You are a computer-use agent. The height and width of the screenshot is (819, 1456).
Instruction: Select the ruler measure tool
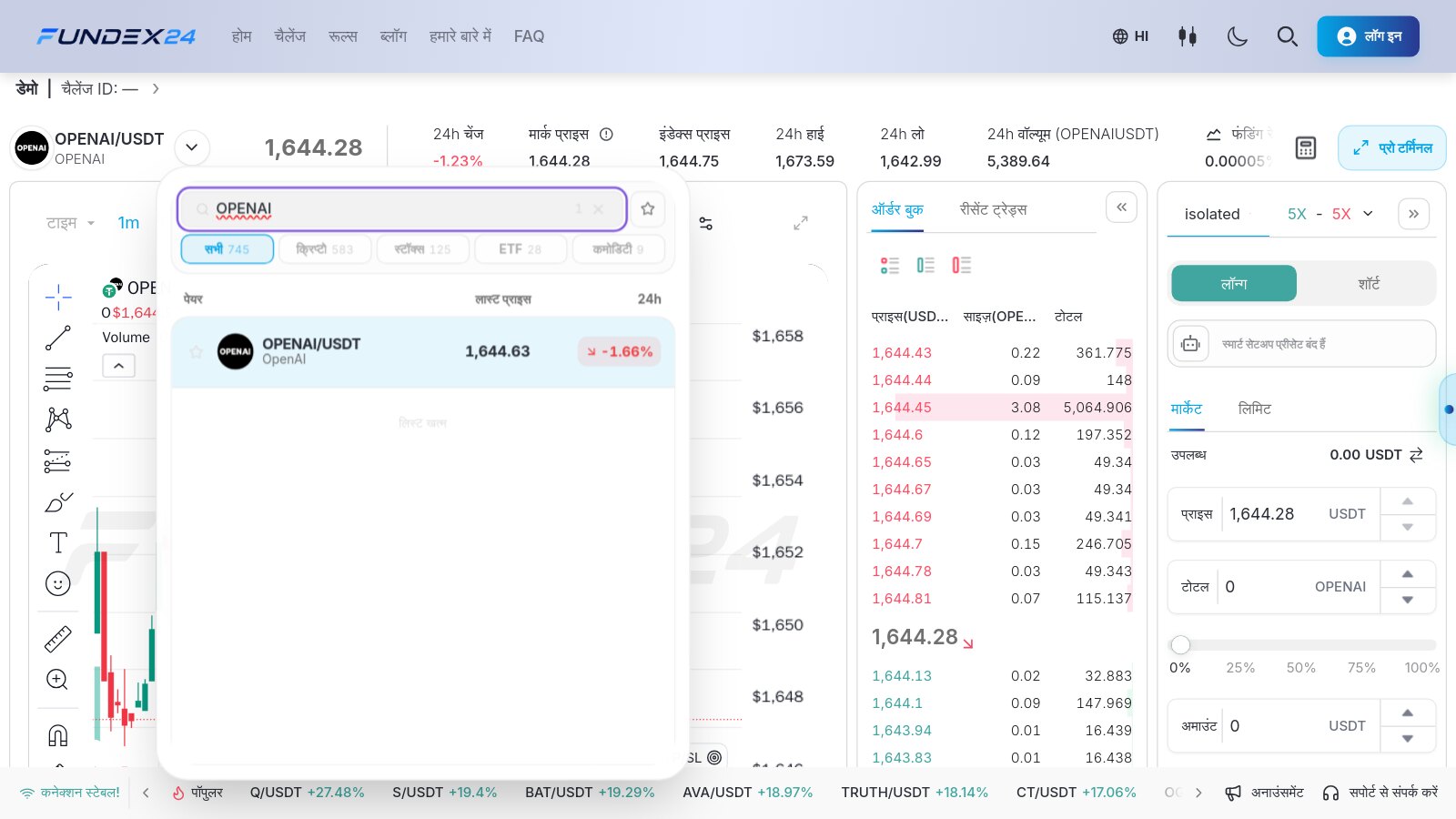click(58, 639)
